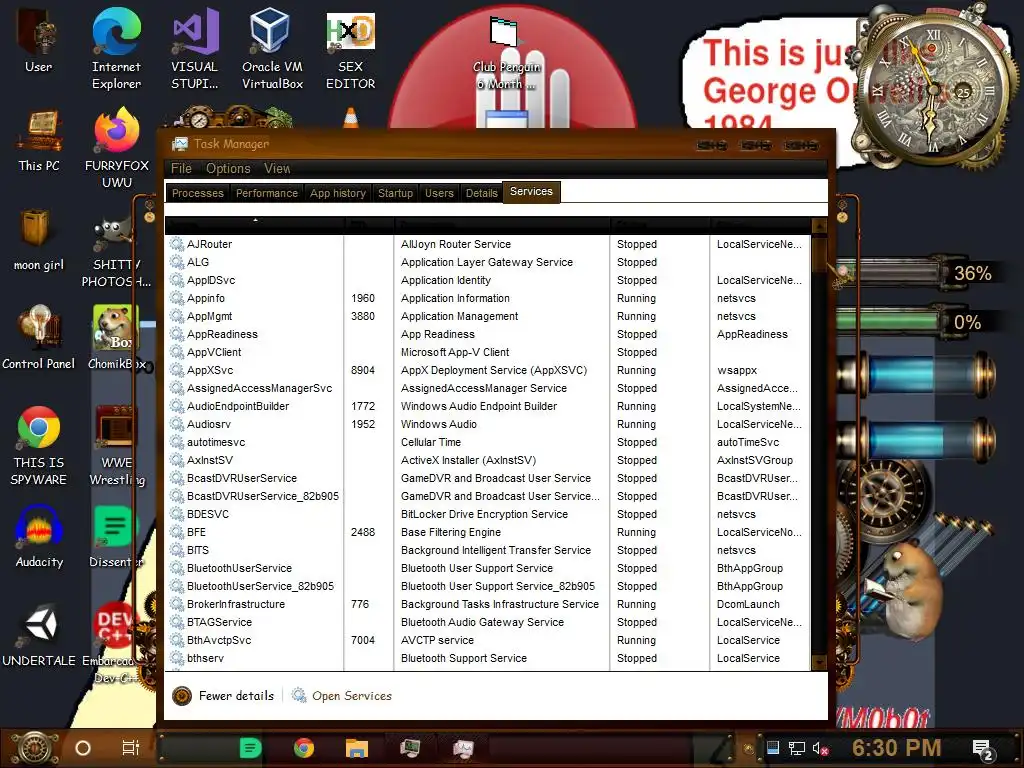Click the muted volume tray icon
Viewport: 1024px width, 768px height.
(x=820, y=748)
